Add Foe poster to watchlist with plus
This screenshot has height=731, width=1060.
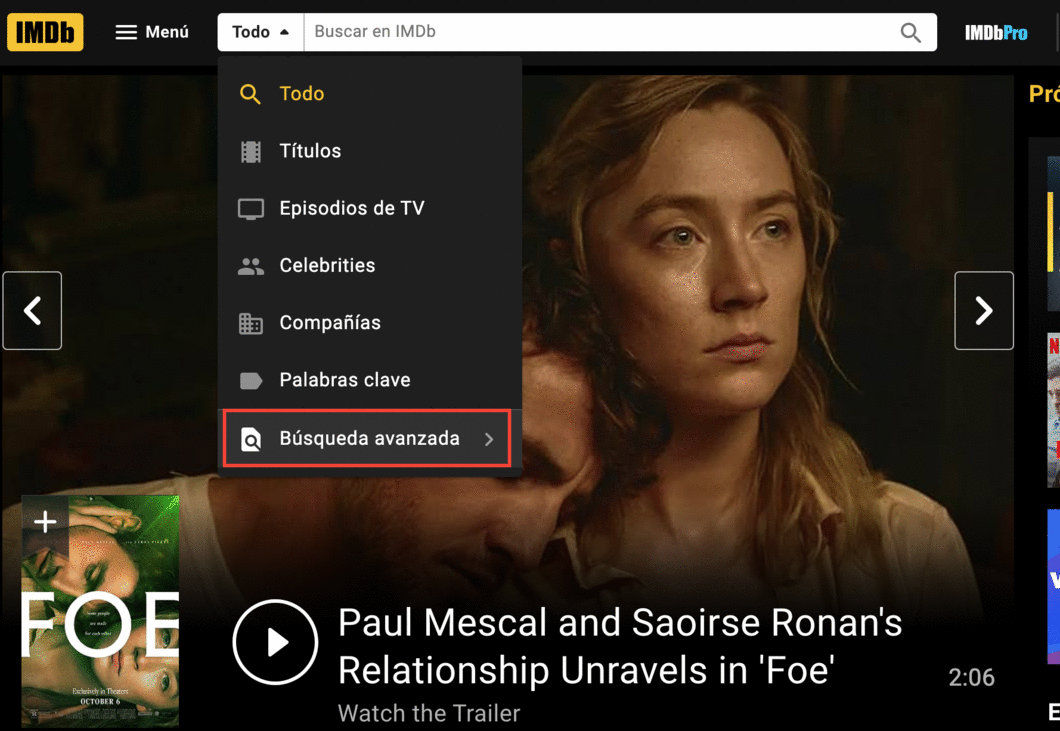pos(45,521)
